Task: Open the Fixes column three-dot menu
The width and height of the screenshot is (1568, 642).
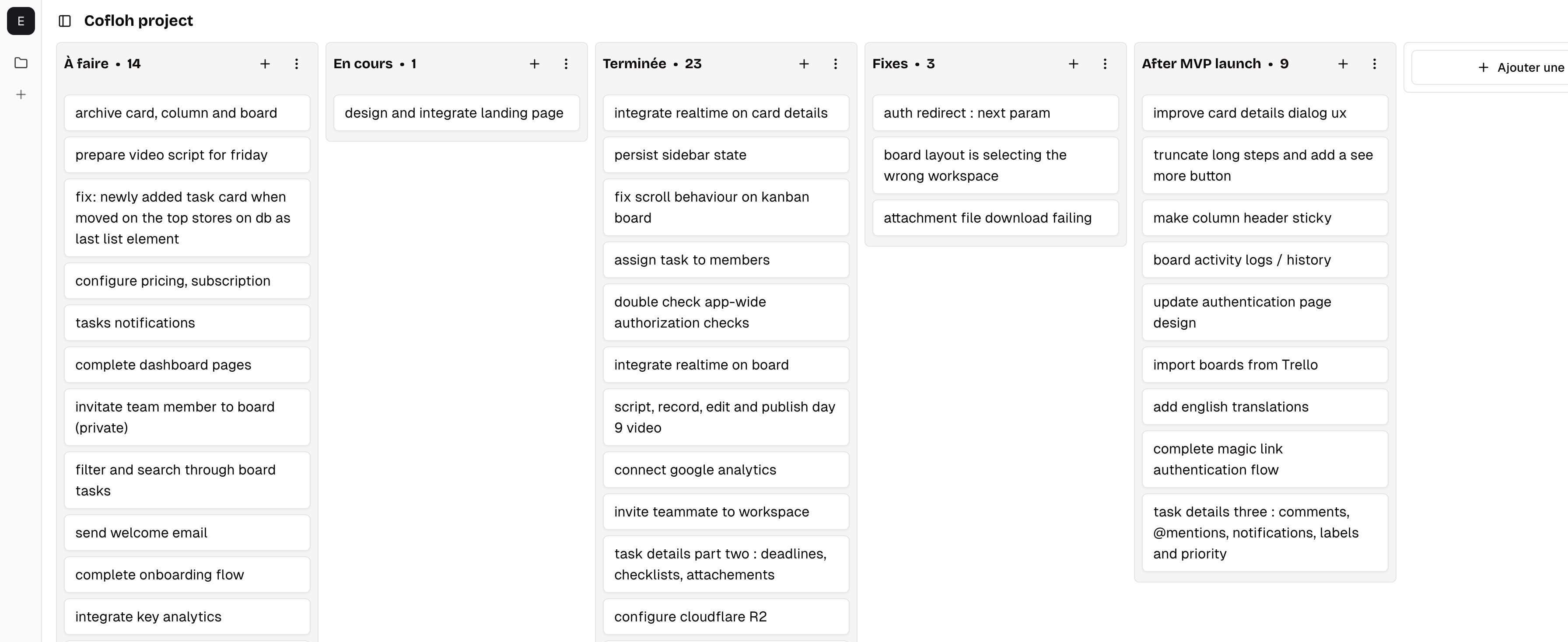Action: point(1106,64)
